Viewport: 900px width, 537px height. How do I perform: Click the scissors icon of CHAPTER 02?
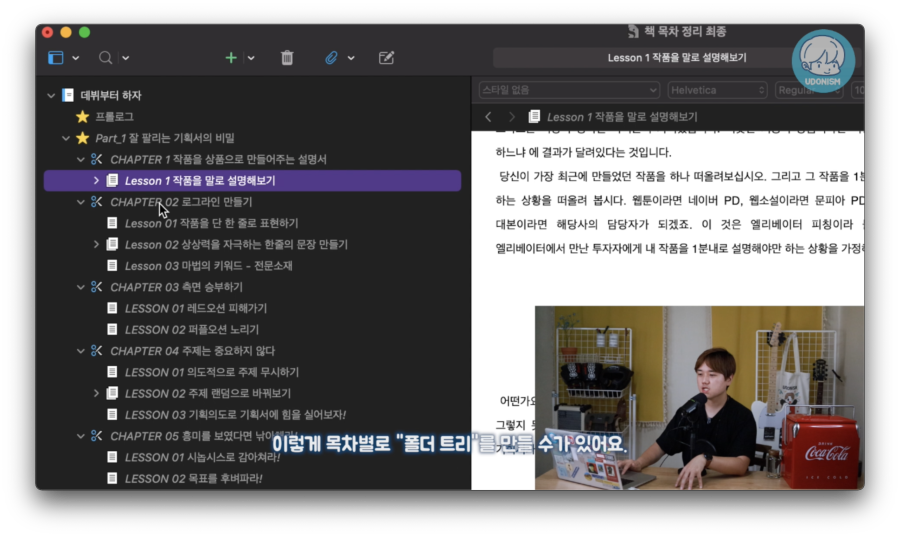[96, 202]
